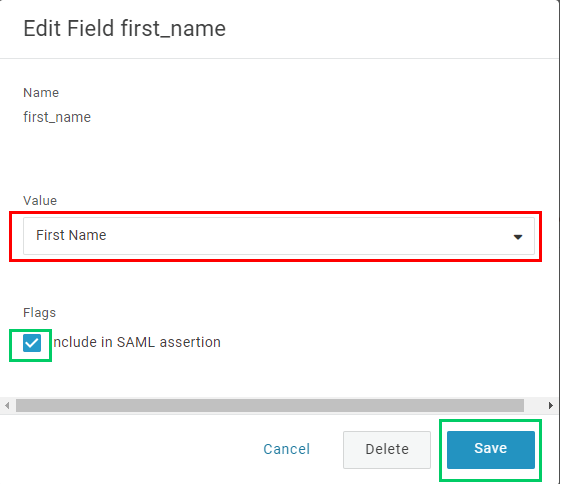Click the gray horizontal scrollbar thumb
This screenshot has width=561, height=485.
(x=270, y=406)
